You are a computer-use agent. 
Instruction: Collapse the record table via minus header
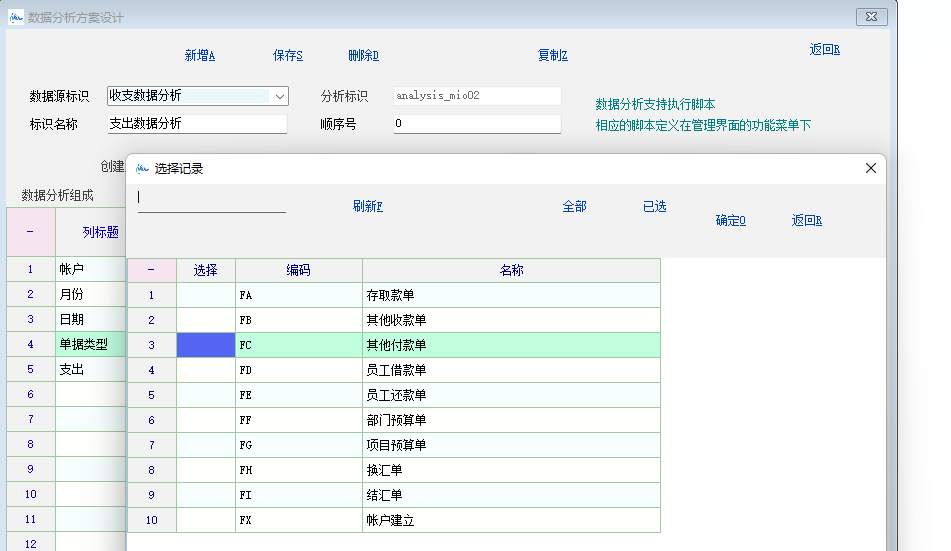click(x=151, y=270)
